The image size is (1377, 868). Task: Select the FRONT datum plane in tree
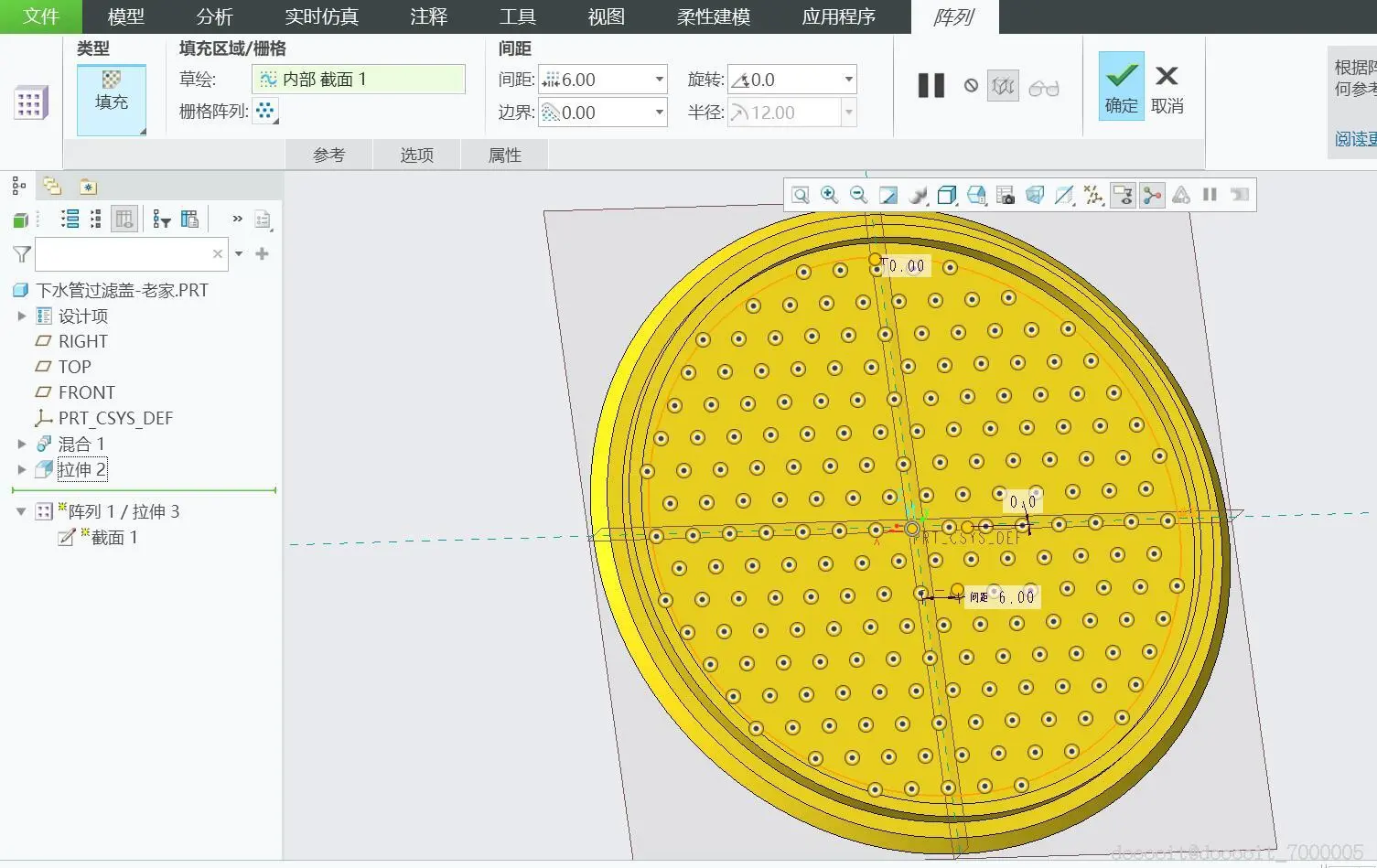(x=86, y=392)
